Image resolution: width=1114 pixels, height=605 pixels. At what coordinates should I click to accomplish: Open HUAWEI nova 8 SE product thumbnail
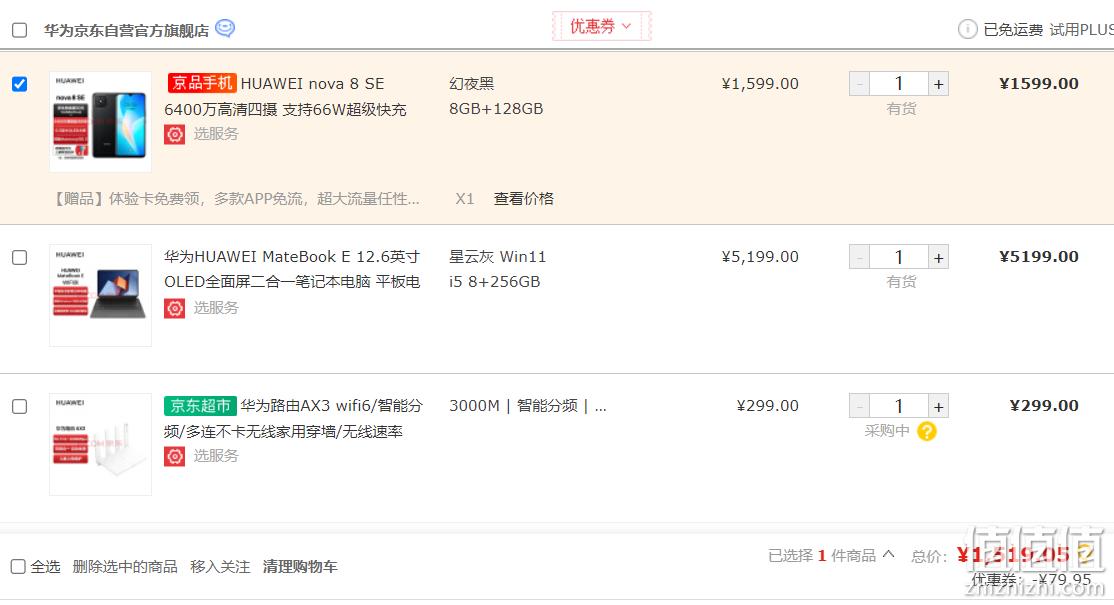click(100, 121)
